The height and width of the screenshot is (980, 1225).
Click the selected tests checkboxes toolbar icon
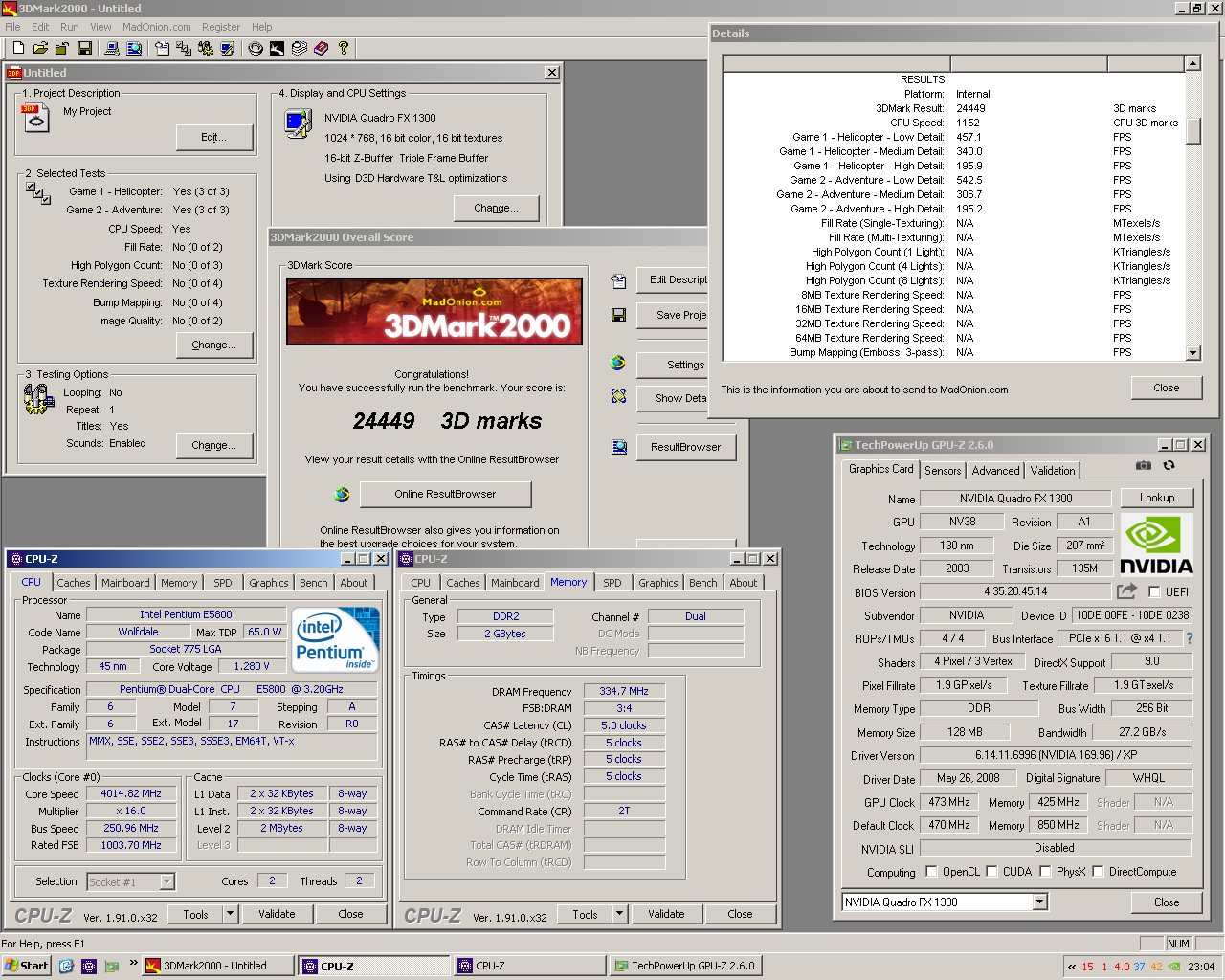pyautogui.click(x=184, y=48)
